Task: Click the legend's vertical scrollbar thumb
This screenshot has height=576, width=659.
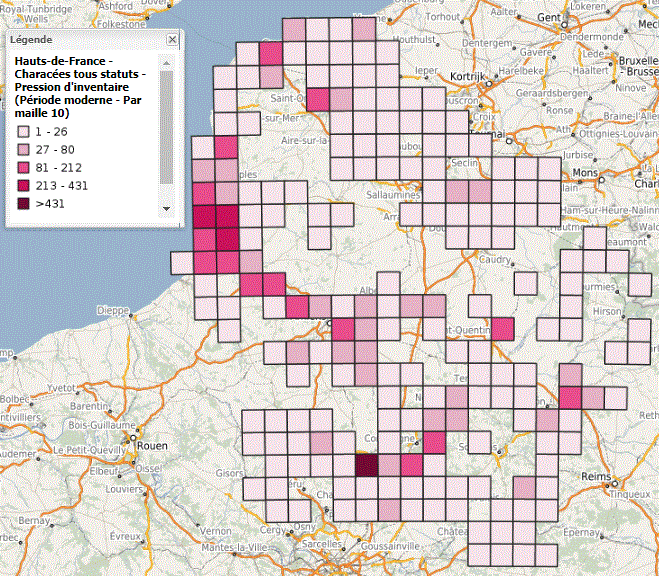Action: 166,125
